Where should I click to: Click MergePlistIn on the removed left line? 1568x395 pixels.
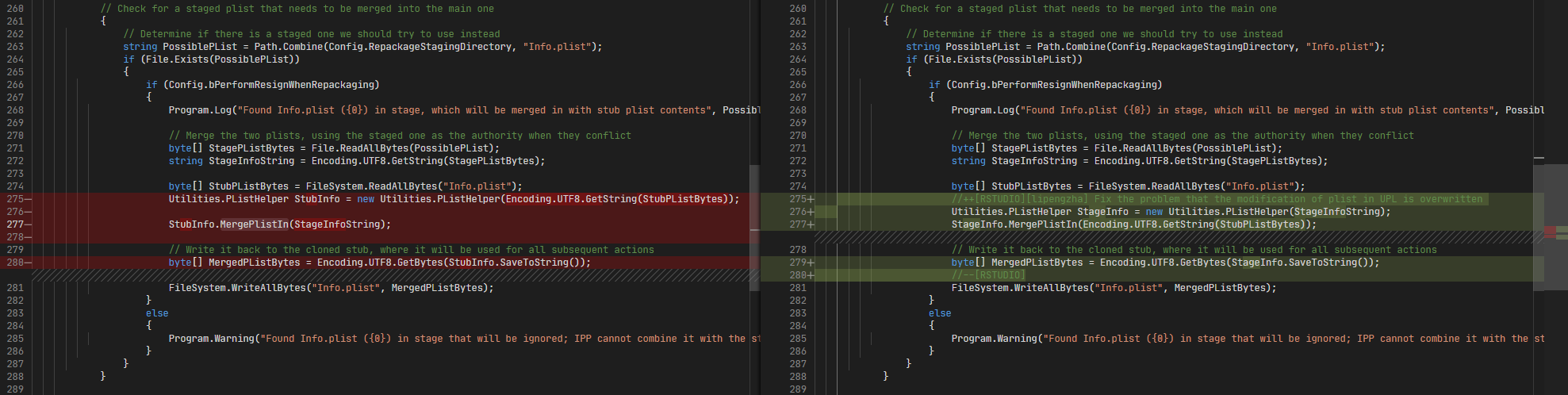coord(255,224)
